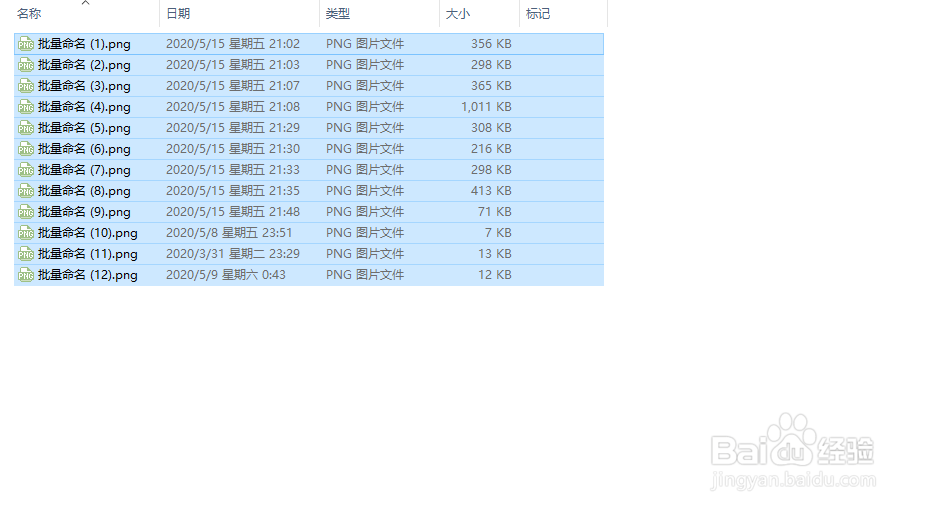Viewport: 927px width, 512px height.
Task: Select file name 批量命名 (11).png
Action: pyautogui.click(x=87, y=254)
